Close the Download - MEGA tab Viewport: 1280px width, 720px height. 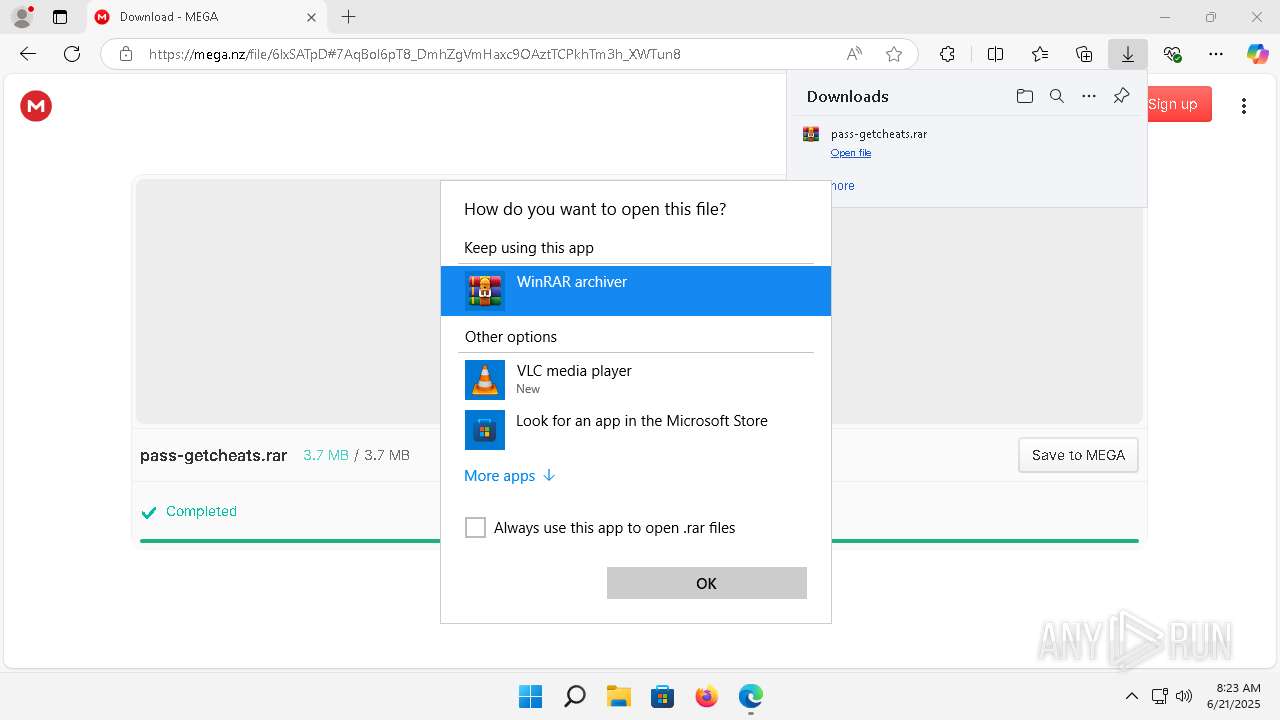[311, 17]
